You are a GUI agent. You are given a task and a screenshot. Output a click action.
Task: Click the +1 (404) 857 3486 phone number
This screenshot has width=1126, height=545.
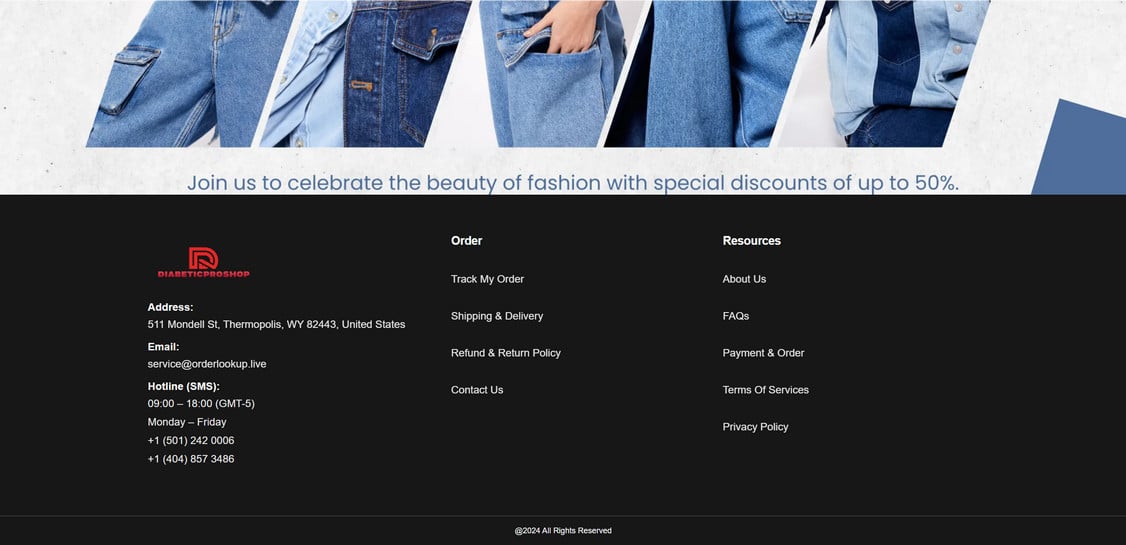pyautogui.click(x=191, y=459)
